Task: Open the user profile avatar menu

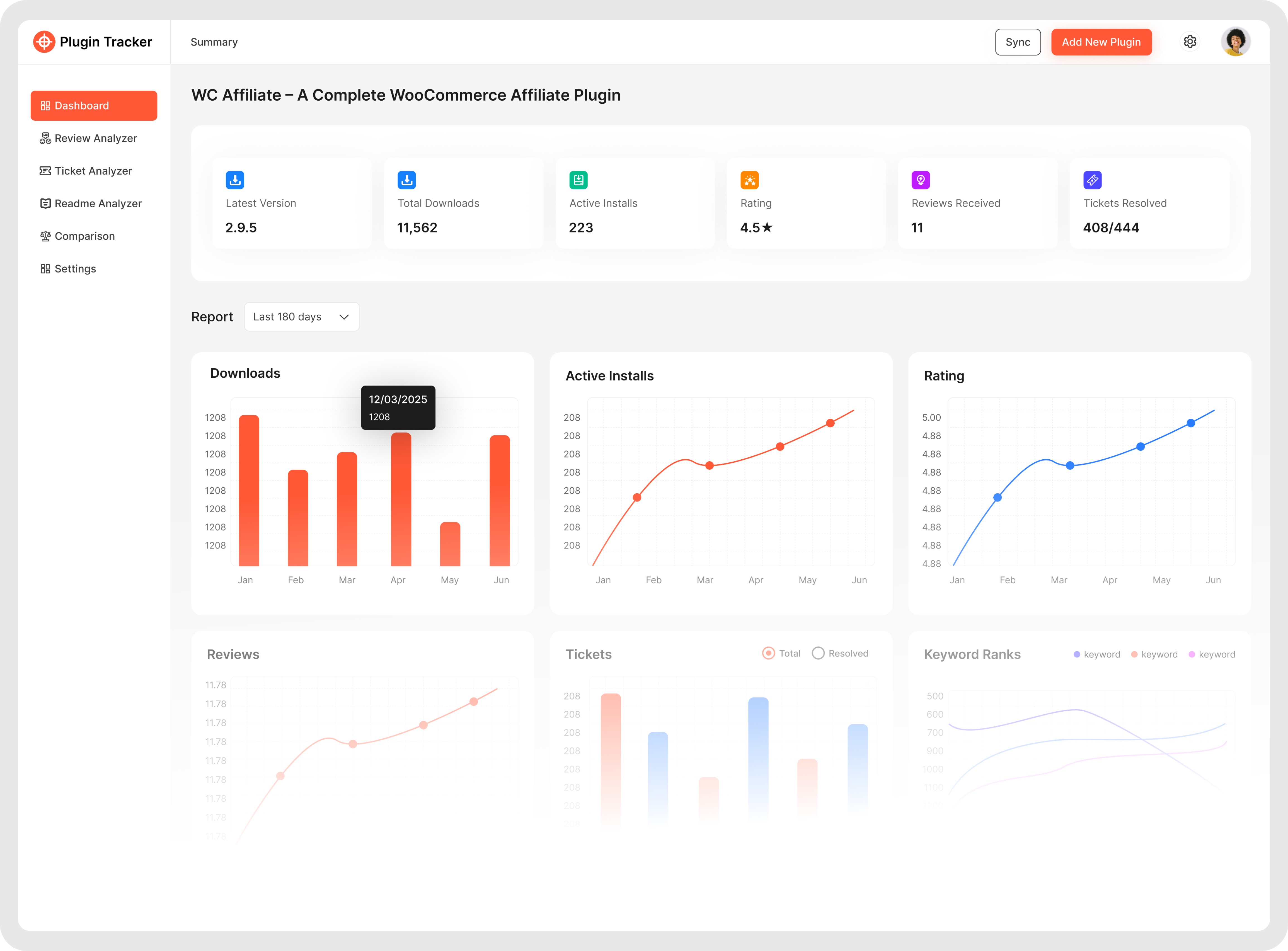Action: click(1235, 42)
